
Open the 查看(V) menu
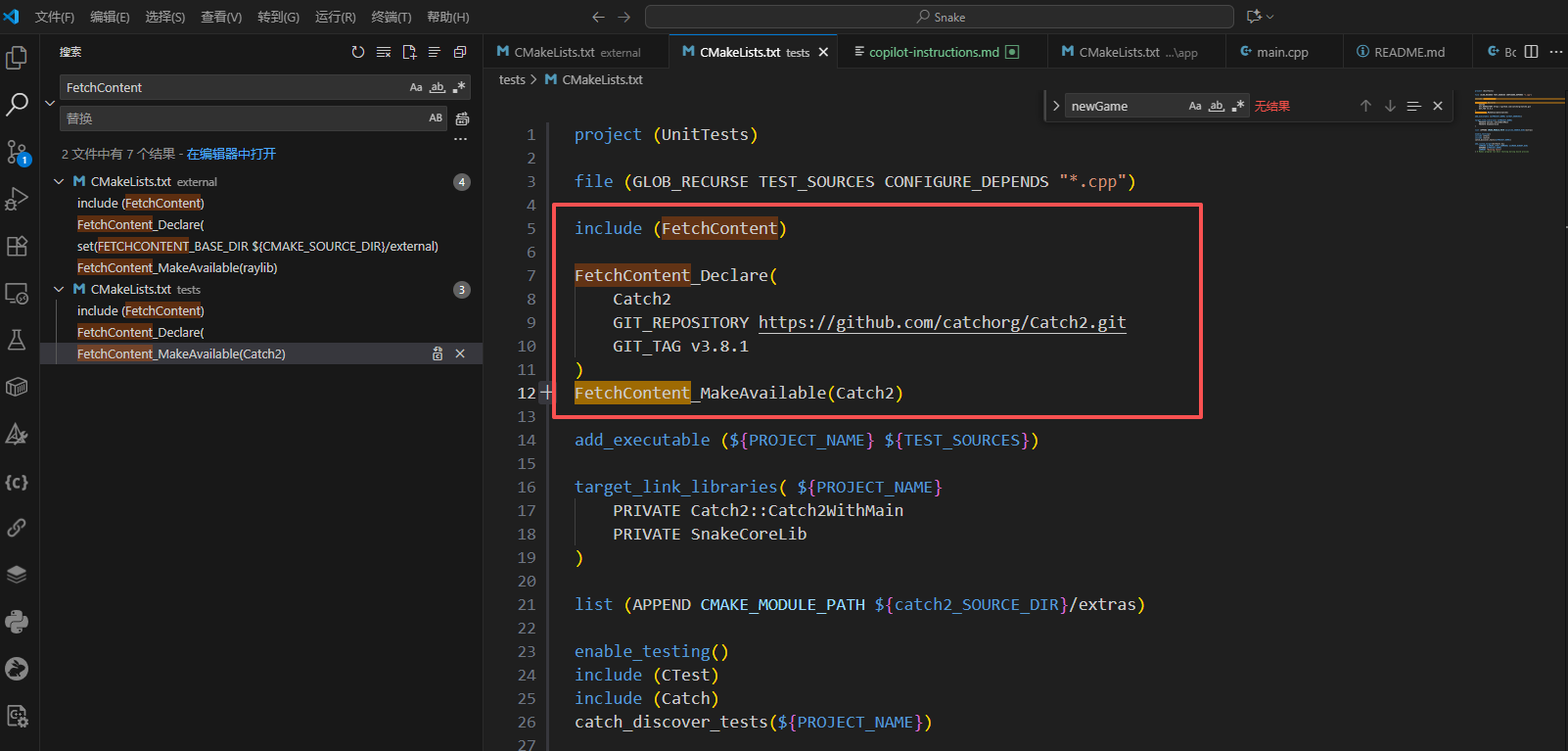pos(221,17)
